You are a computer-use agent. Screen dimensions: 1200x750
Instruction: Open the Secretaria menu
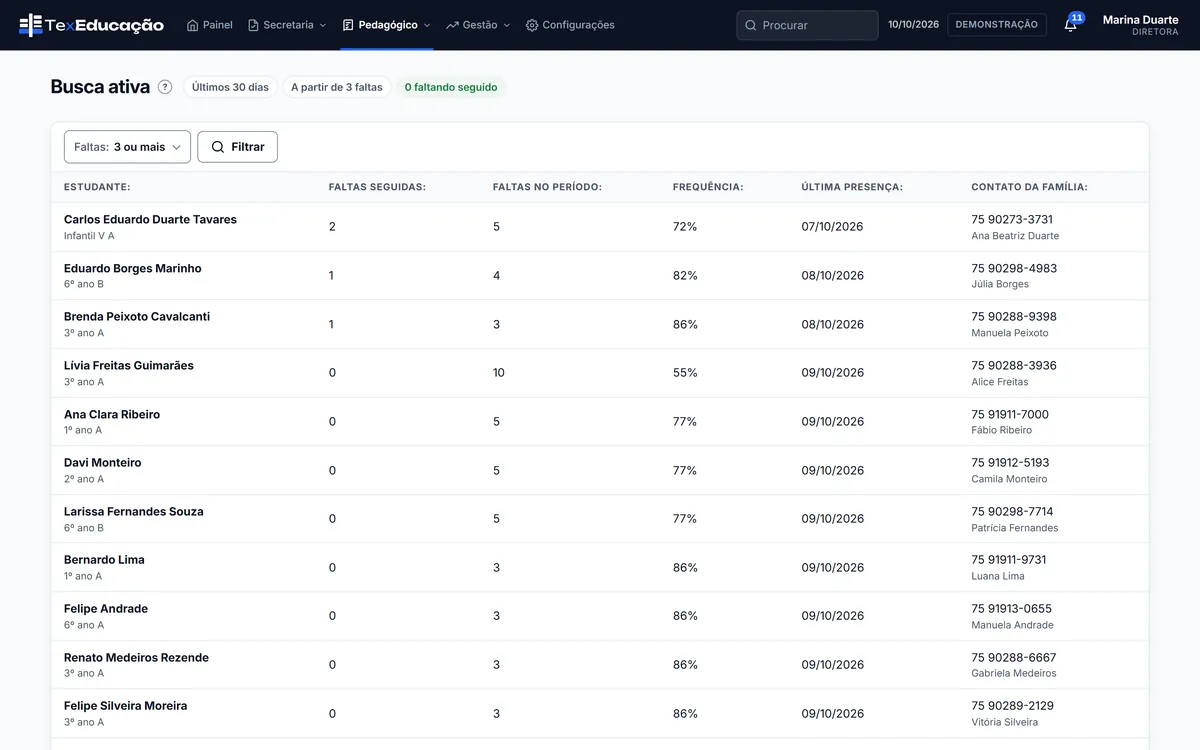[287, 25]
